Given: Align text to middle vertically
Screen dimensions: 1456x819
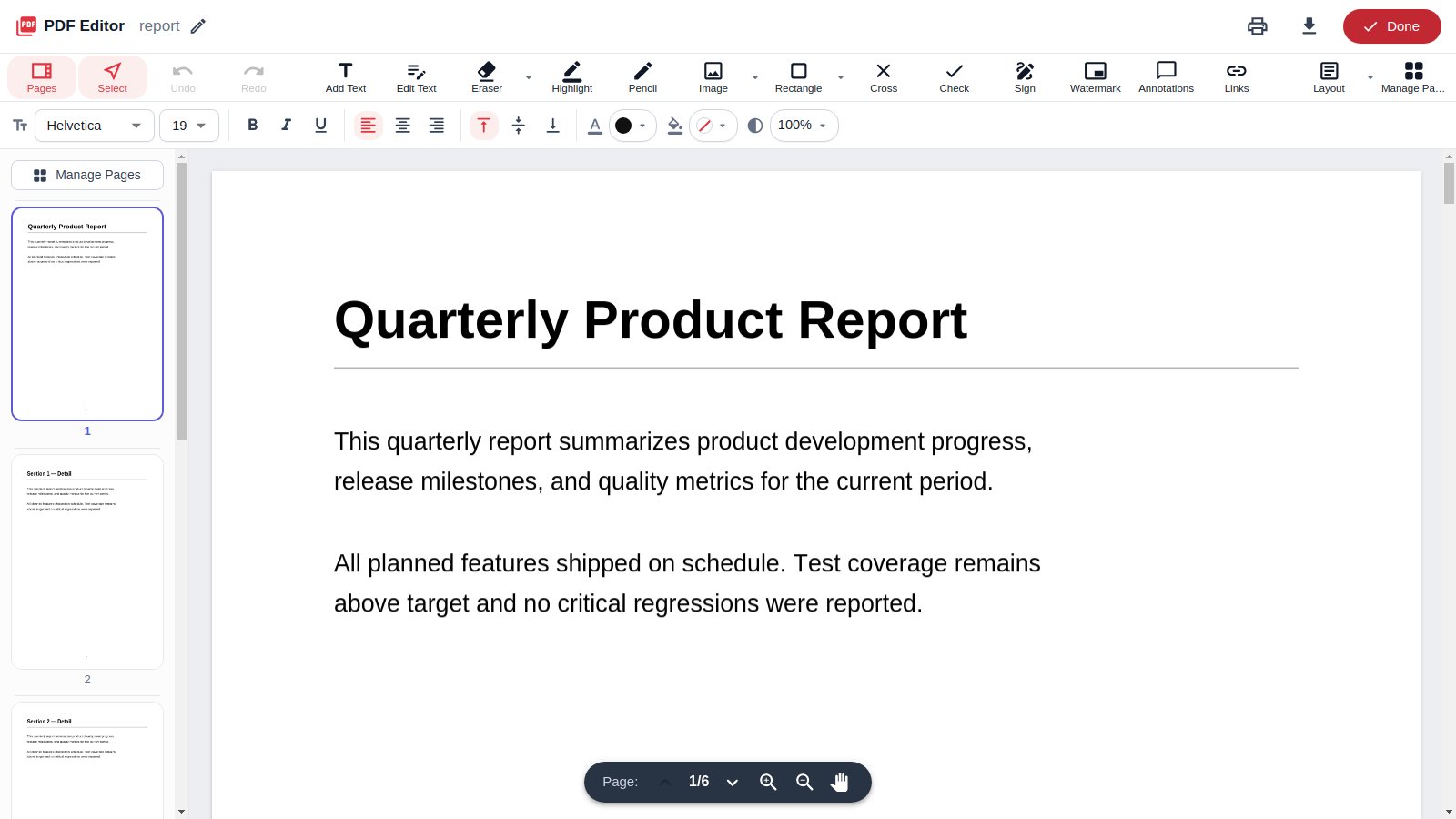Looking at the screenshot, I should (x=519, y=126).
